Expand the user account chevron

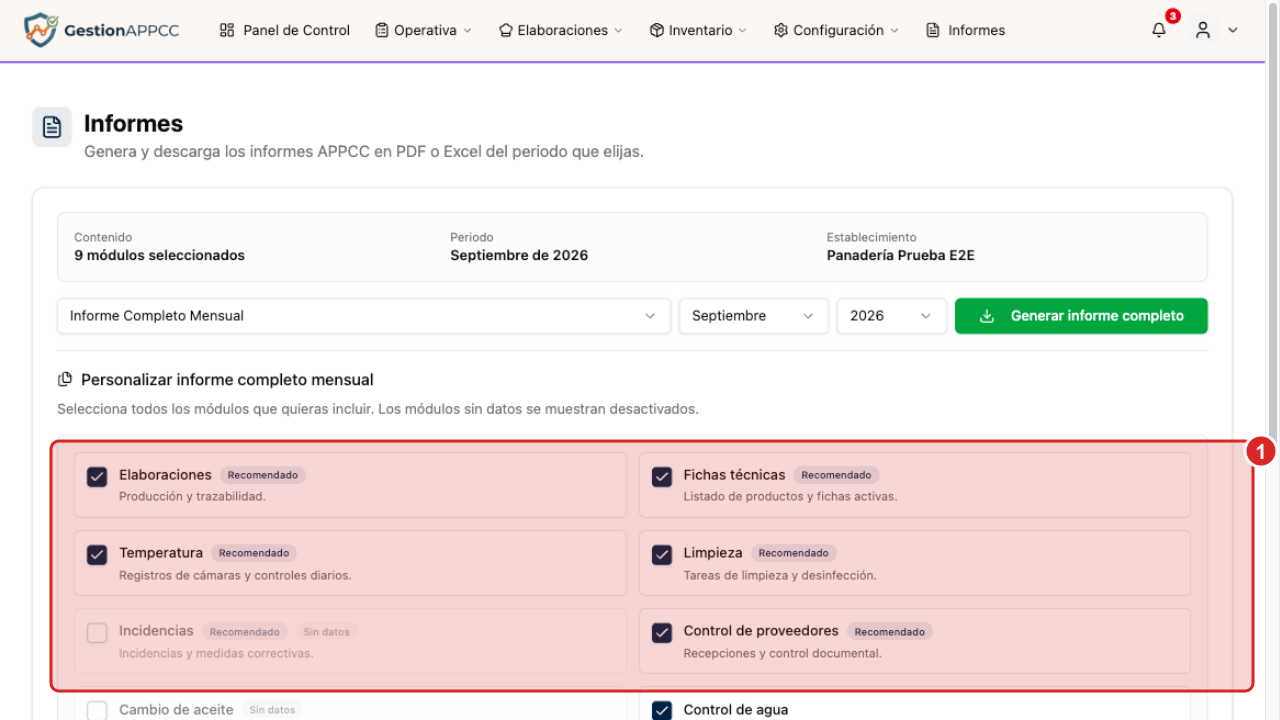click(1233, 31)
